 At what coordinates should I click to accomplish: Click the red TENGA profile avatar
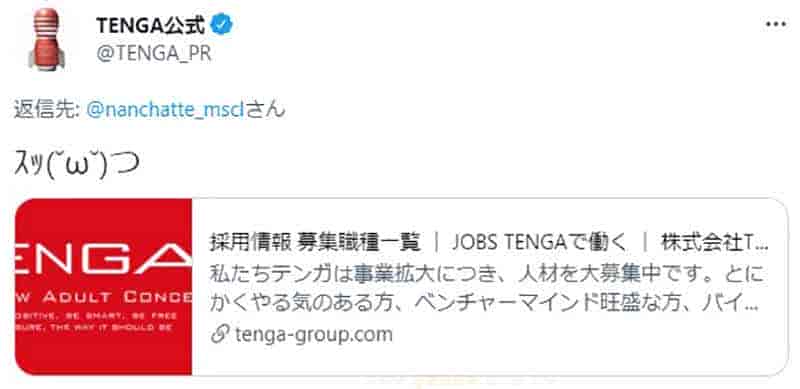[x=46, y=39]
